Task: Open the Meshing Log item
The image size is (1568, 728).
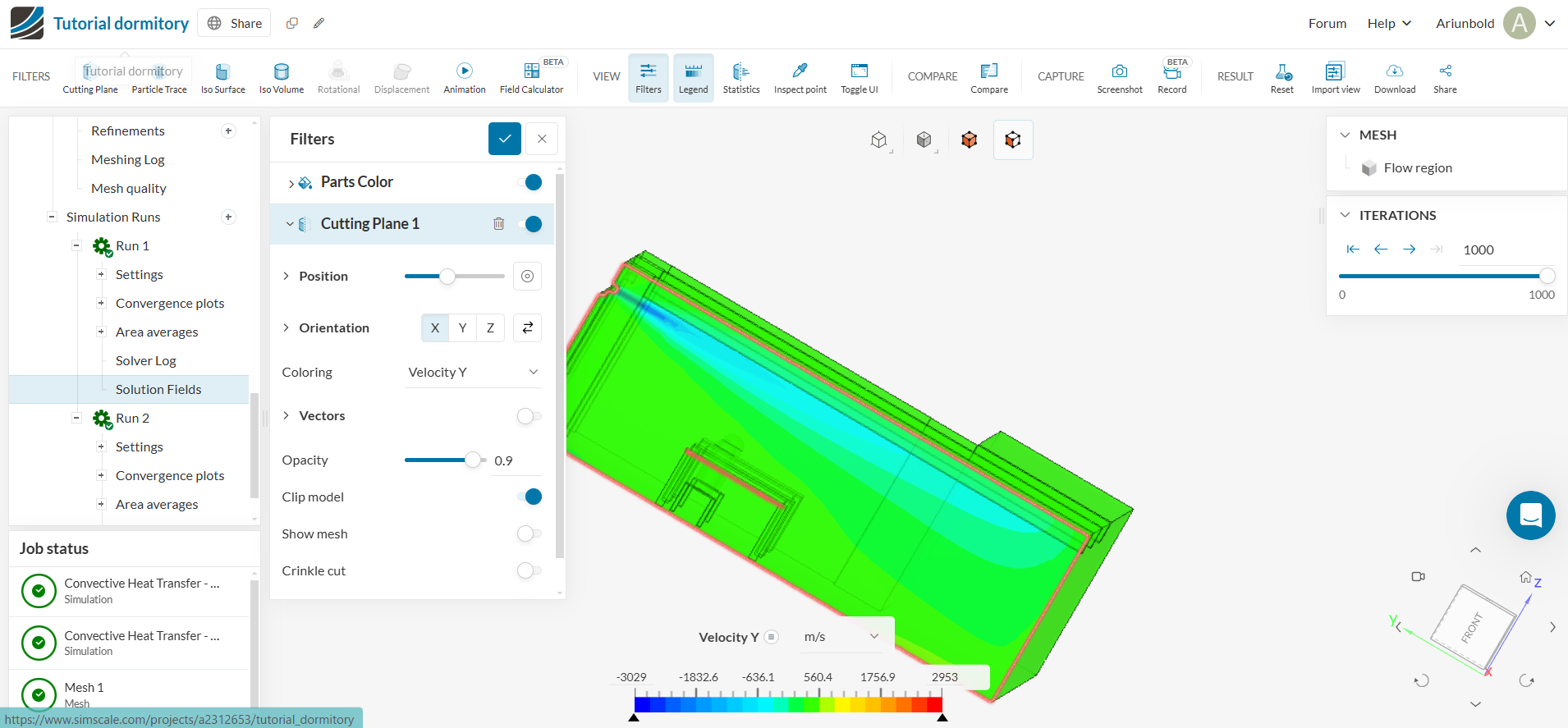Action: click(128, 160)
